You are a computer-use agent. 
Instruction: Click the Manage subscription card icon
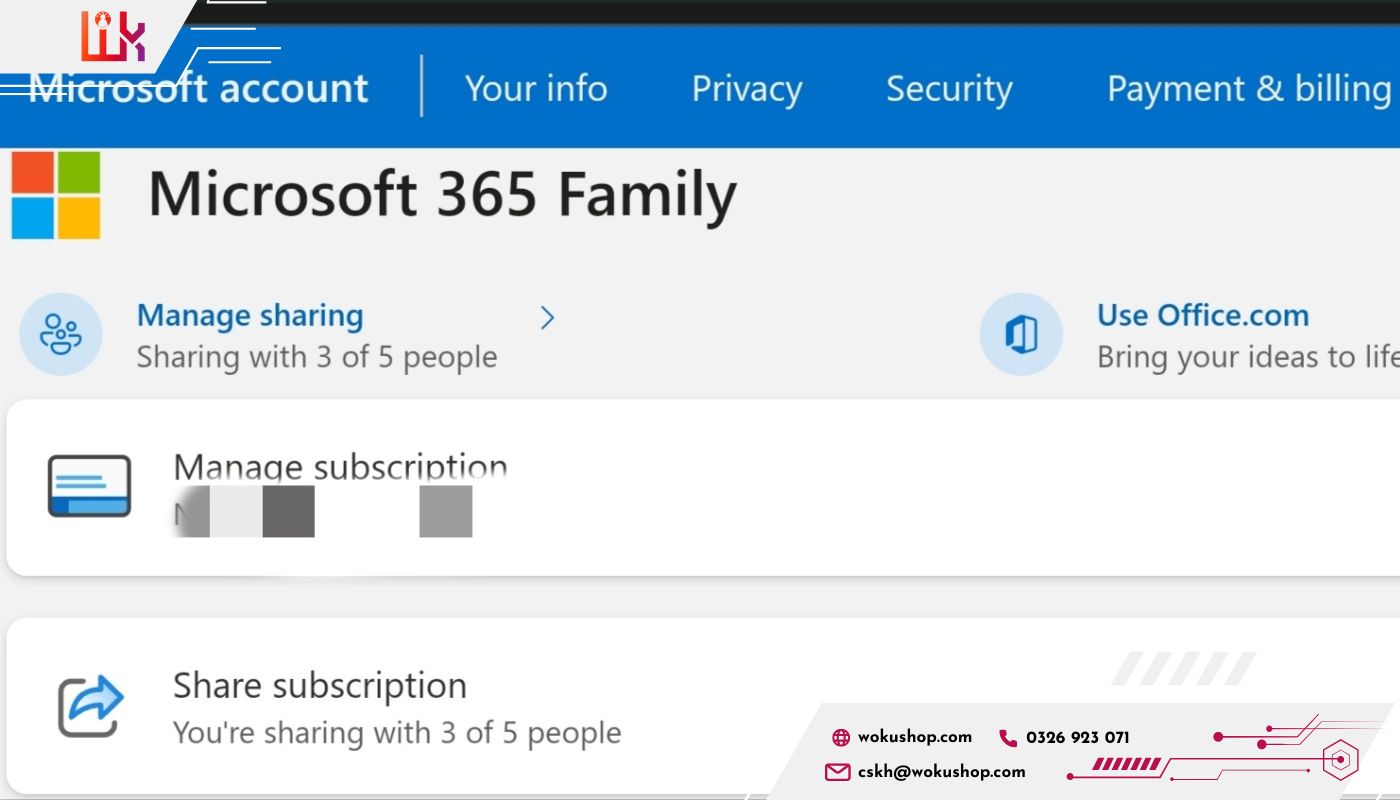tap(89, 486)
